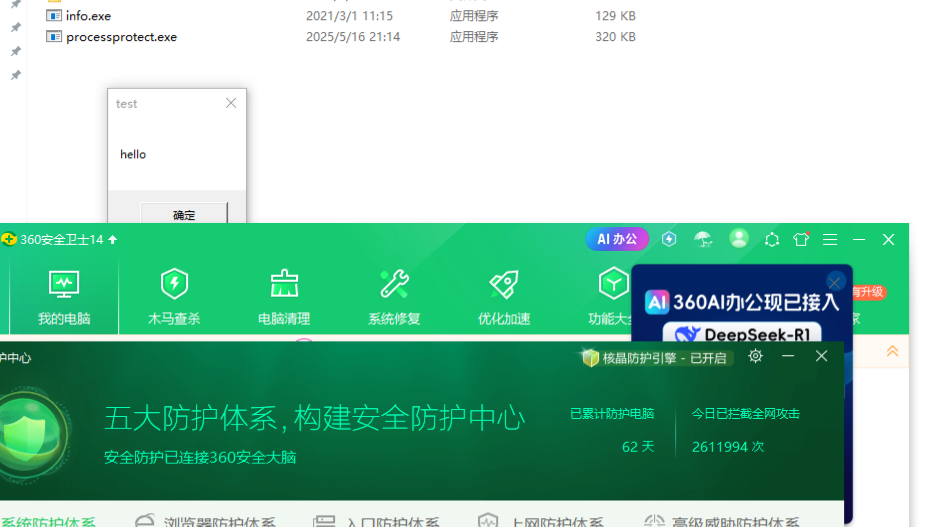Click the 360AI办公现已接入 headline
The width and height of the screenshot is (952, 527).
756,302
